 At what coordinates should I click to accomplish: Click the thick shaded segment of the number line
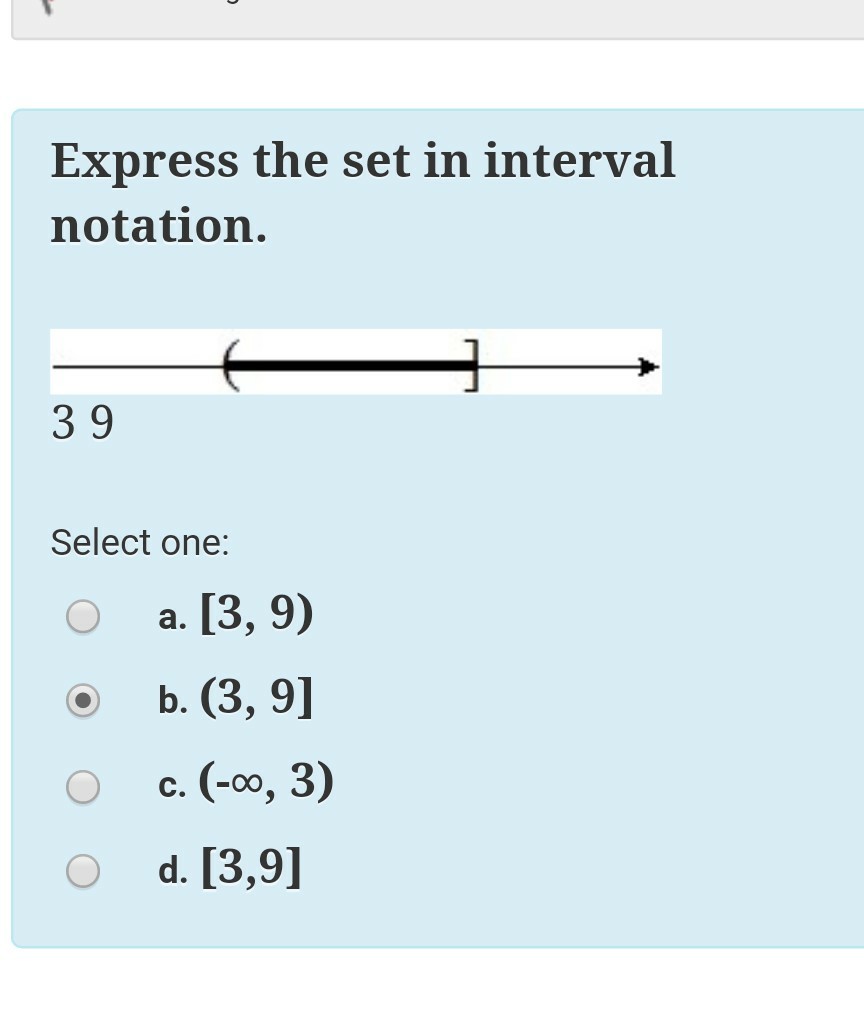(350, 365)
